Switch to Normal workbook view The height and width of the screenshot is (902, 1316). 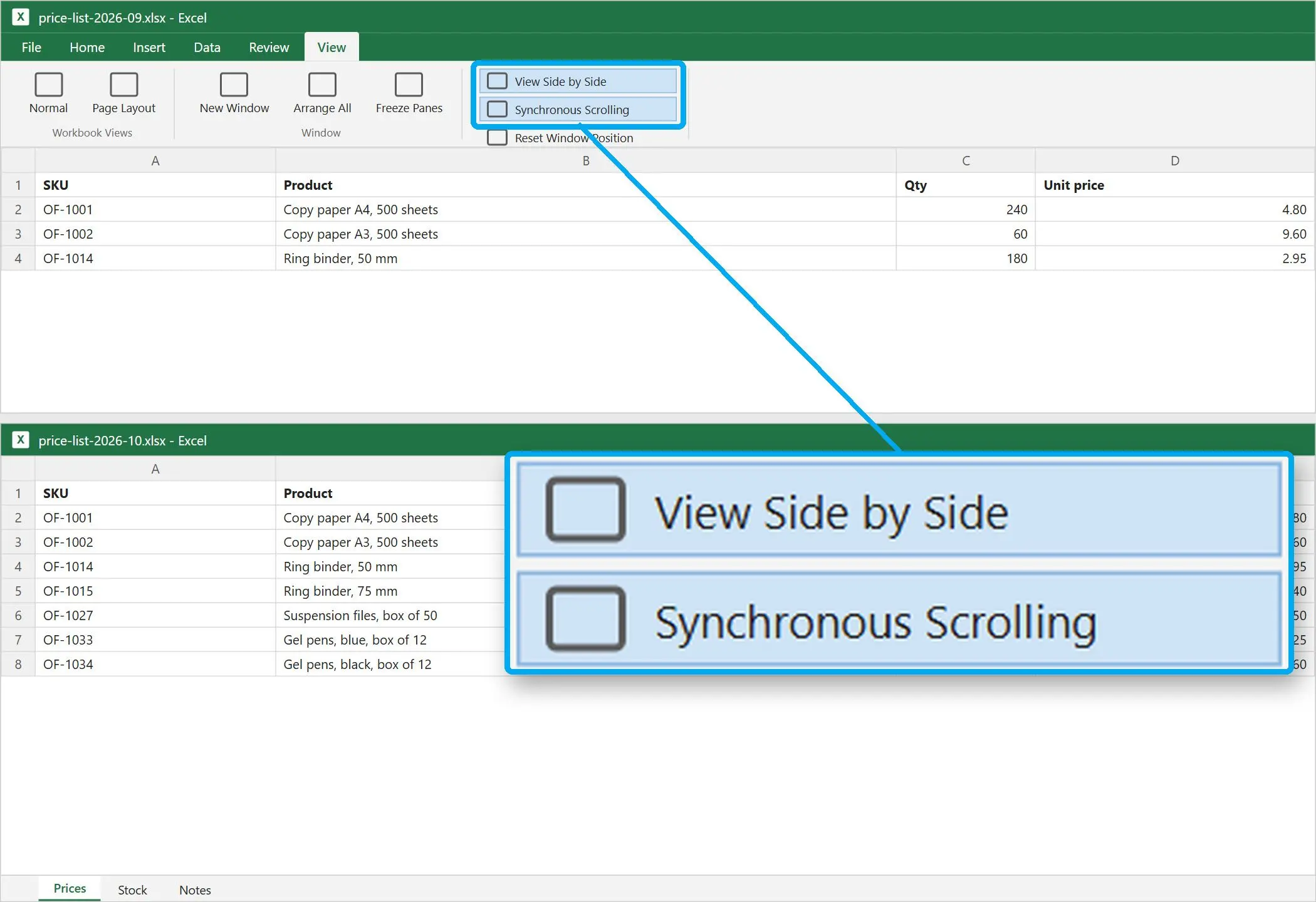pos(48,94)
